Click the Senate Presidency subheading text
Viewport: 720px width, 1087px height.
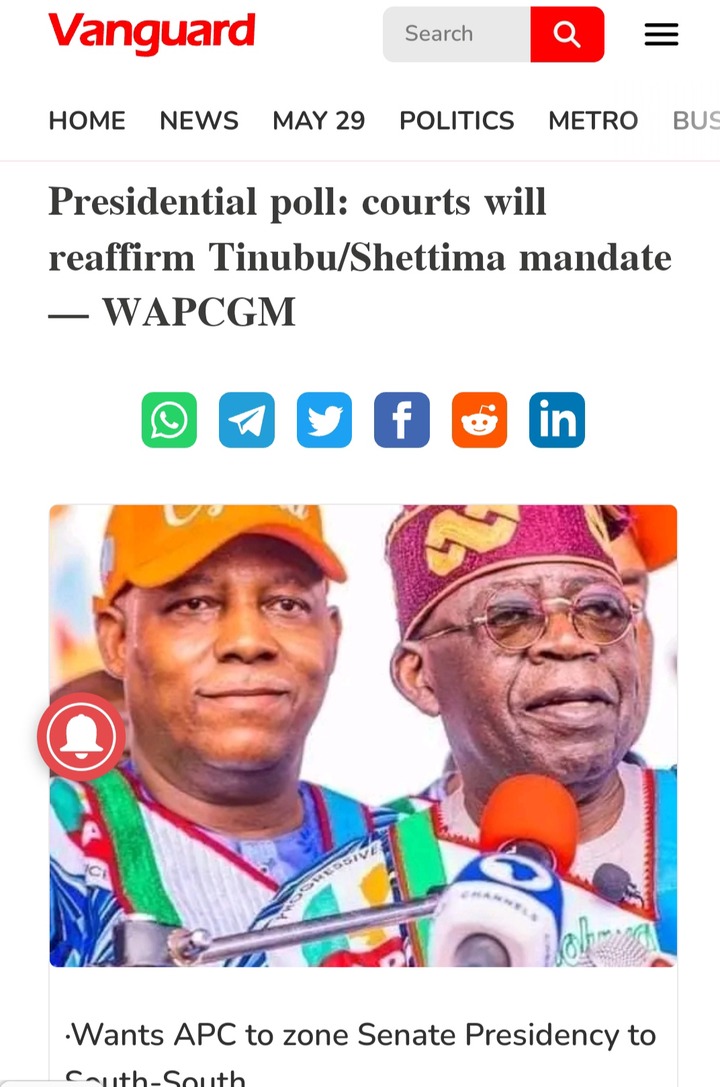[x=360, y=1052]
